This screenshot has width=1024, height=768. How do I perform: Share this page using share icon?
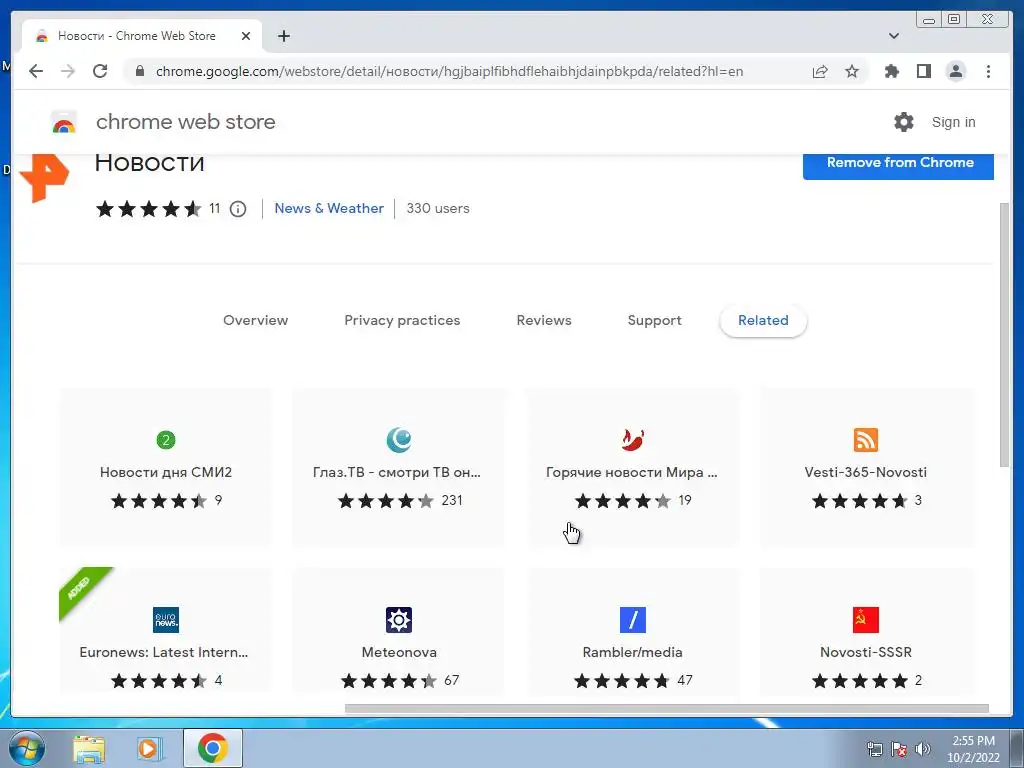820,71
